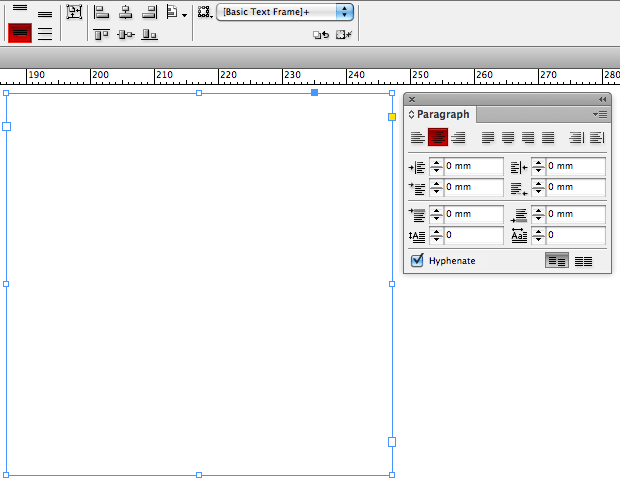Click the highlighted Align center icon

coord(437,138)
